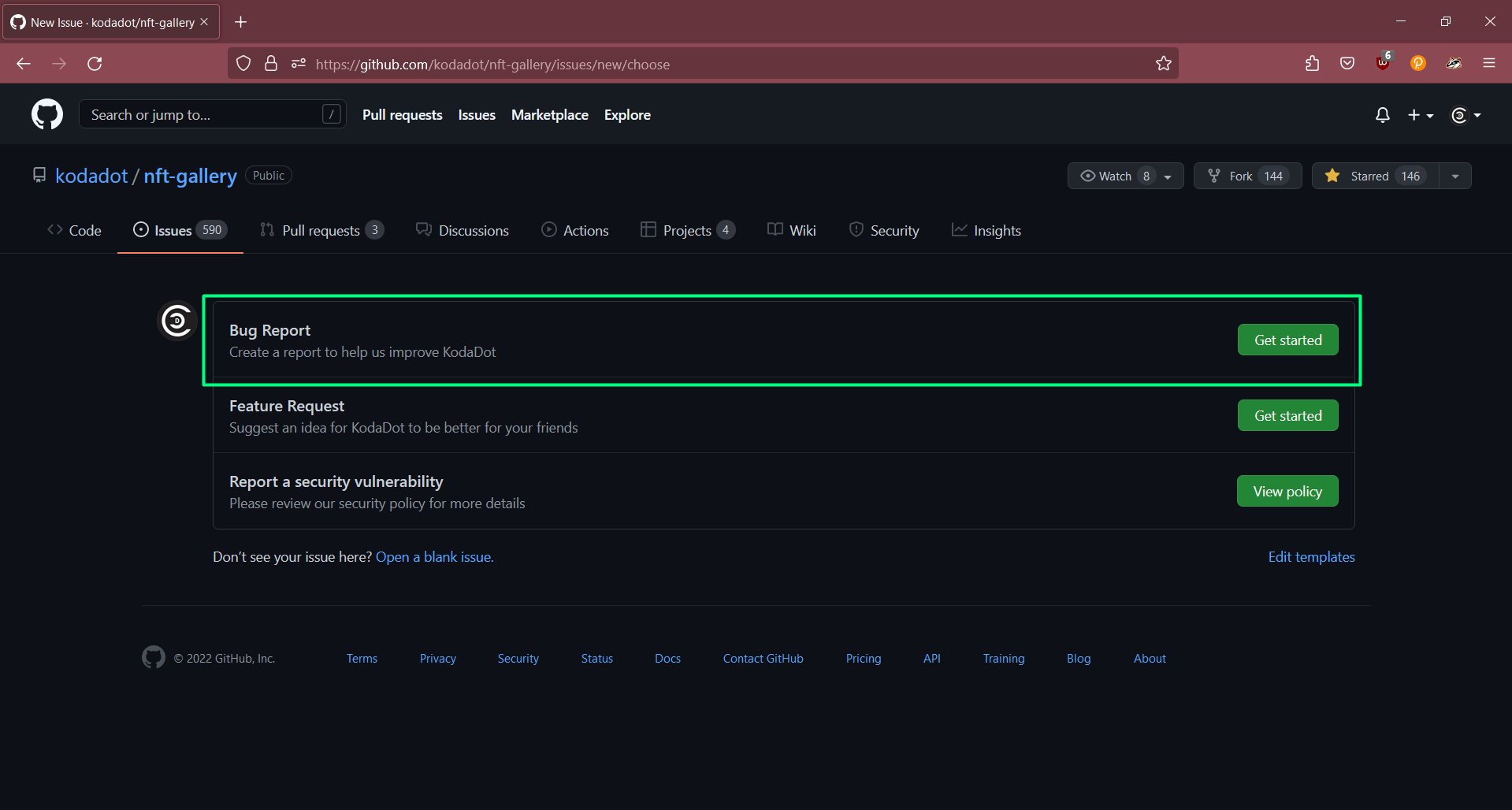Bookmark this page with the star icon
1512x810 pixels.
1163,64
